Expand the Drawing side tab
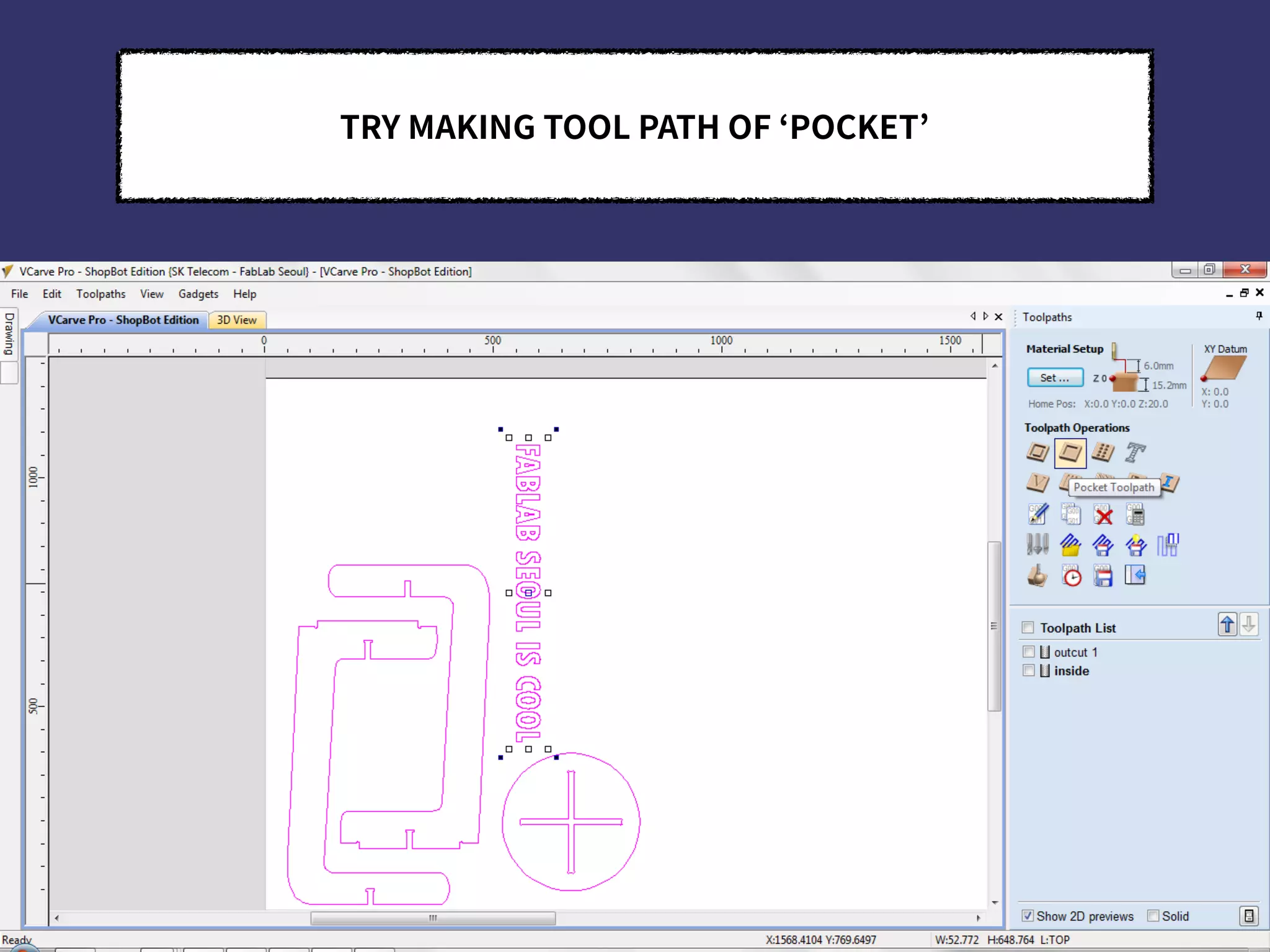This screenshot has width=1270, height=952. coord(9,333)
